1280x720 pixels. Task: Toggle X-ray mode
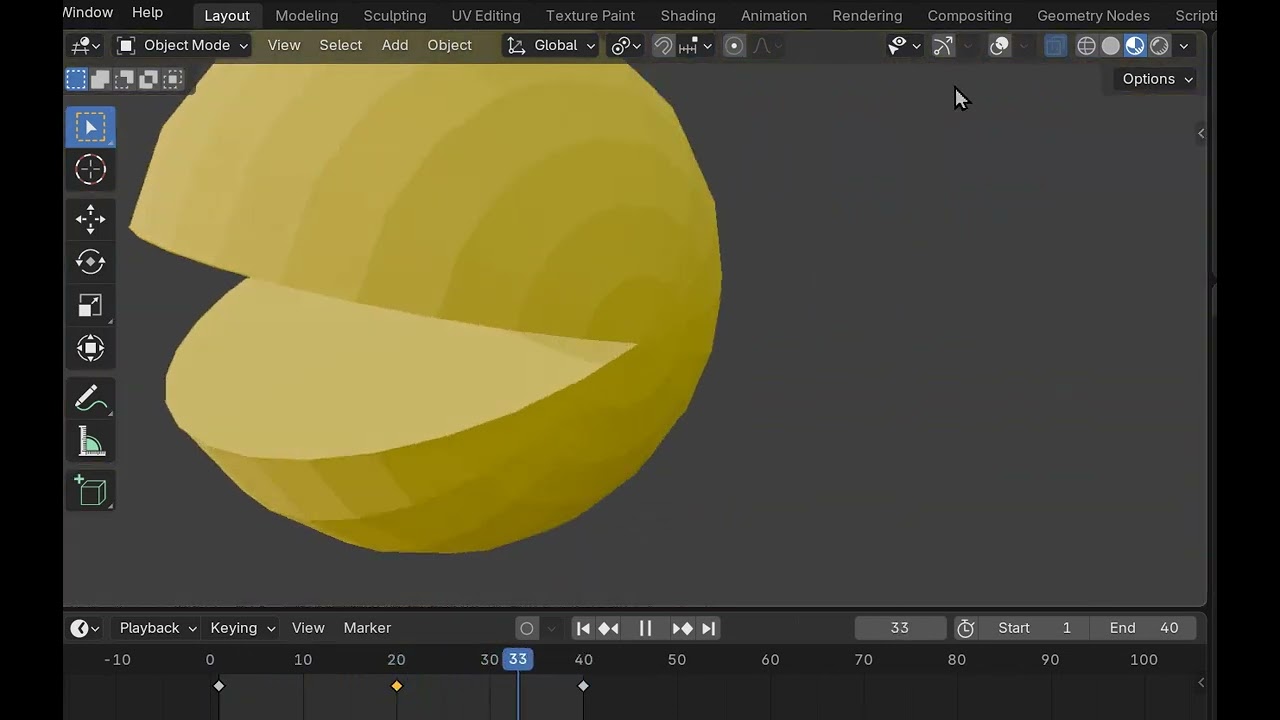pos(1055,45)
